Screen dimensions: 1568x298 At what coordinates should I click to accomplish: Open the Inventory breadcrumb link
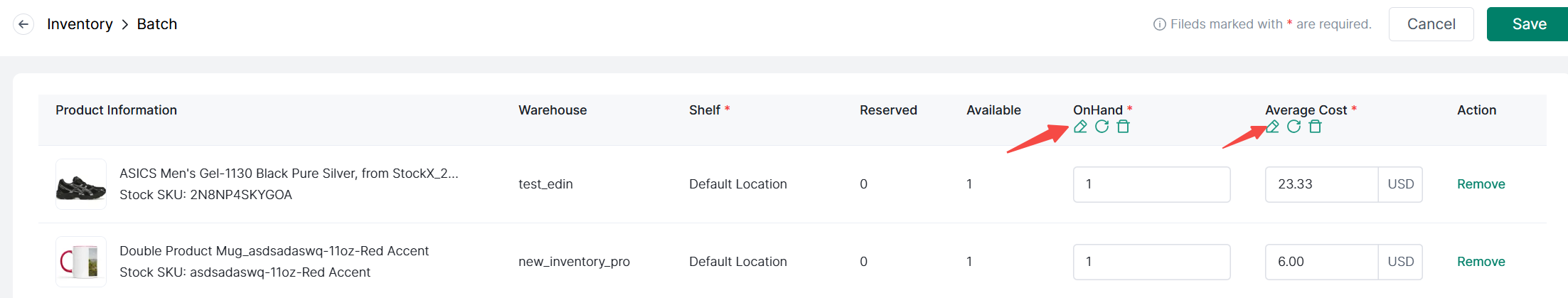[80, 24]
